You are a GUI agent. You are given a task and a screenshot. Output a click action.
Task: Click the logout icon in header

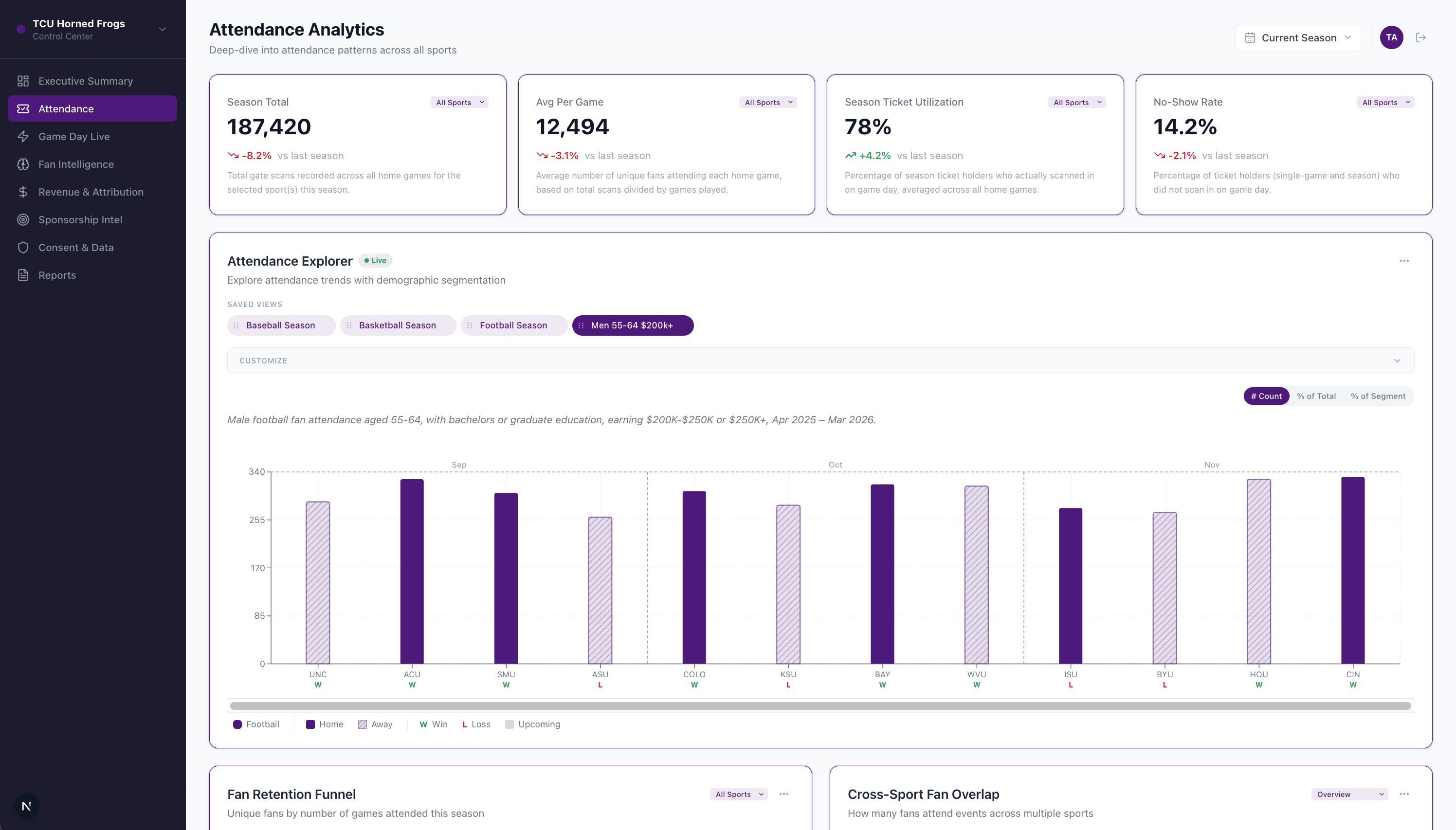coord(1420,37)
